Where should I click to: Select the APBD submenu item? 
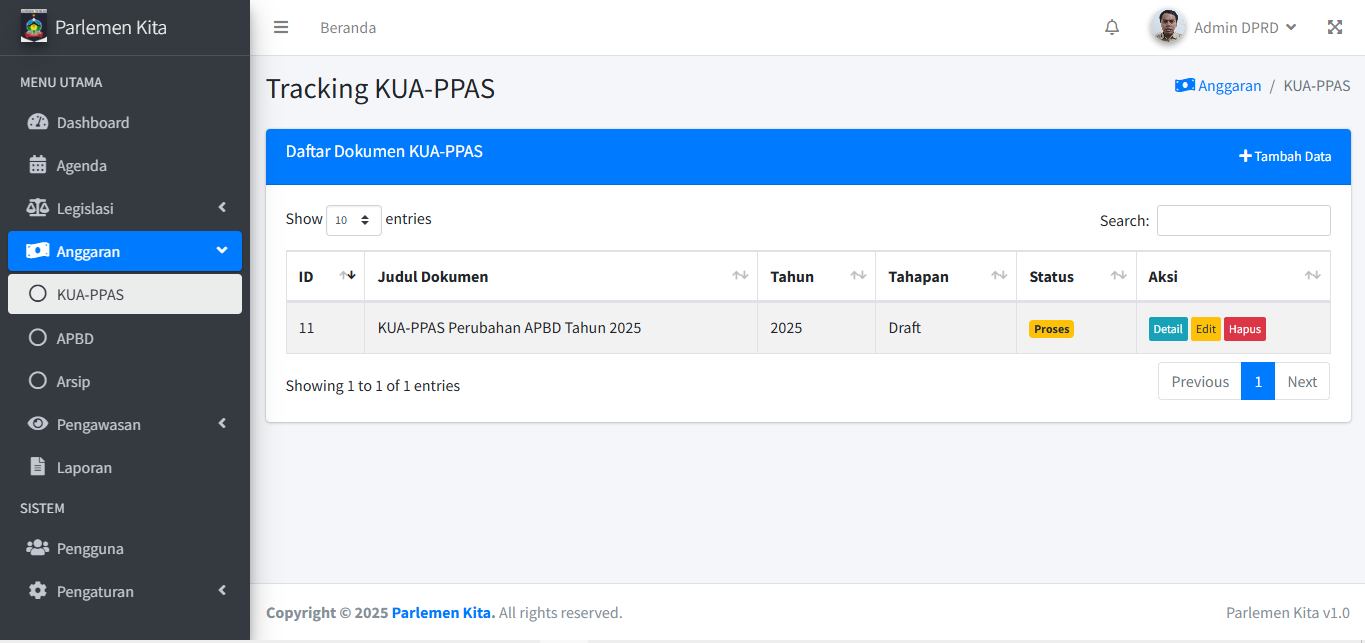75,339
